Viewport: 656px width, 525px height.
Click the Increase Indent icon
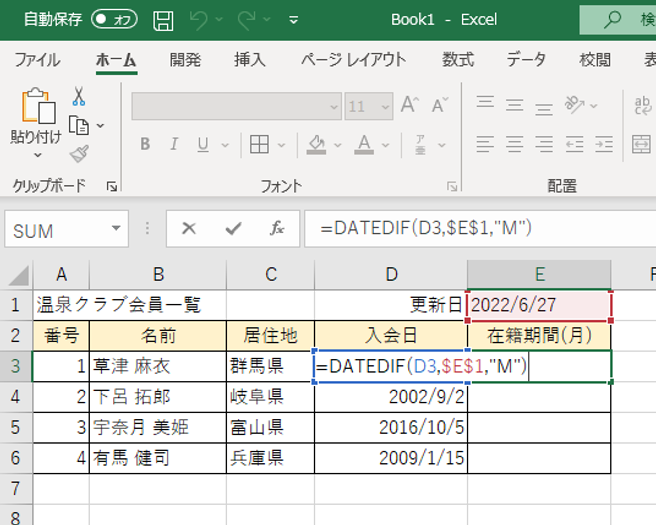[604, 144]
